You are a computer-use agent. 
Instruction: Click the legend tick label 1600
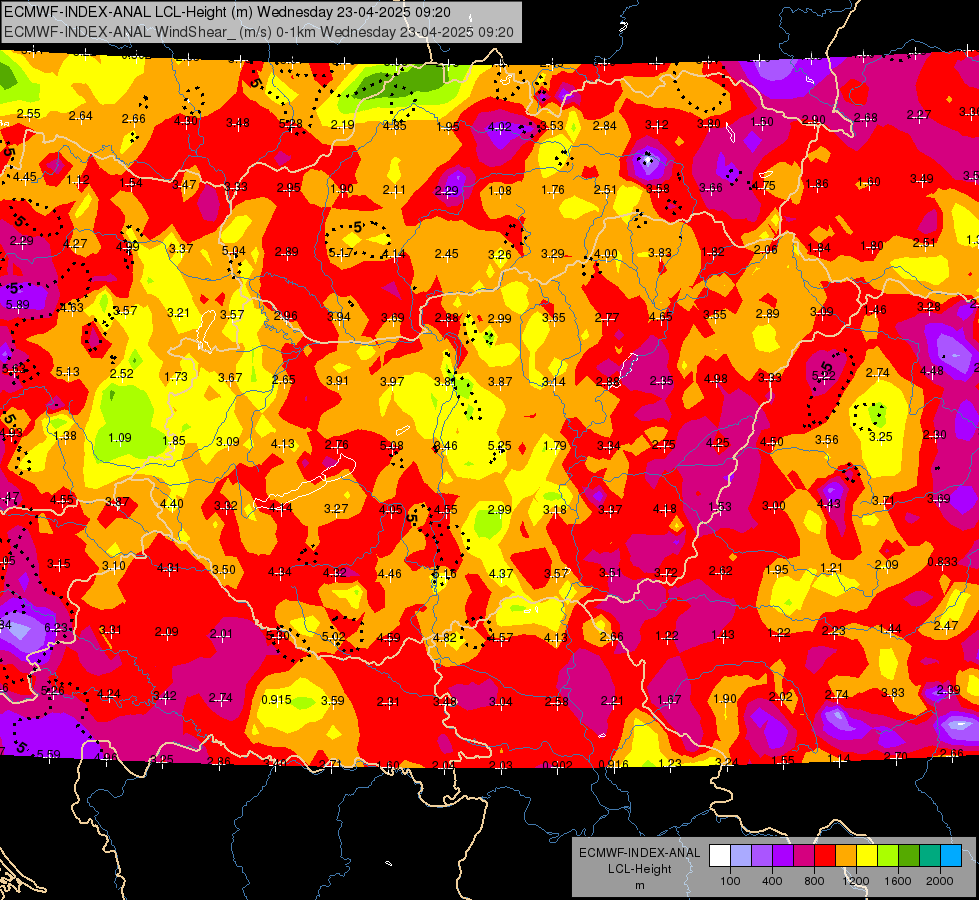(x=897, y=881)
